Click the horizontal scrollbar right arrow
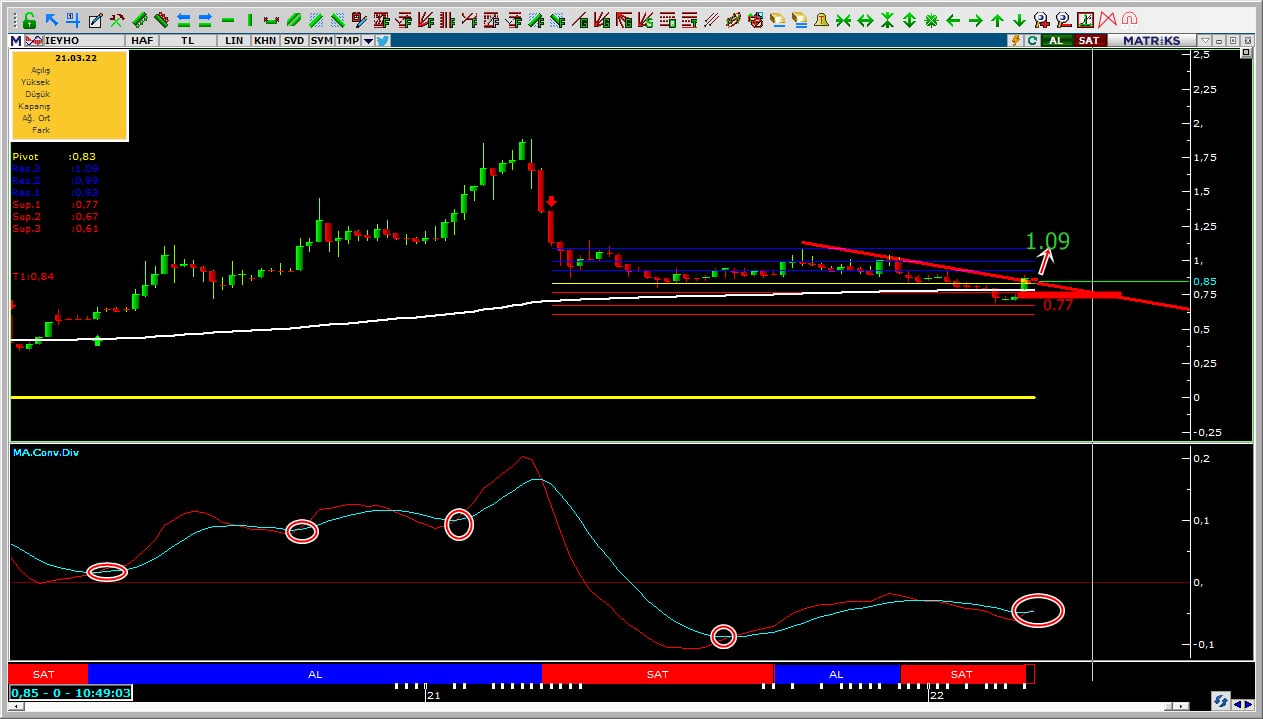 [1181, 706]
